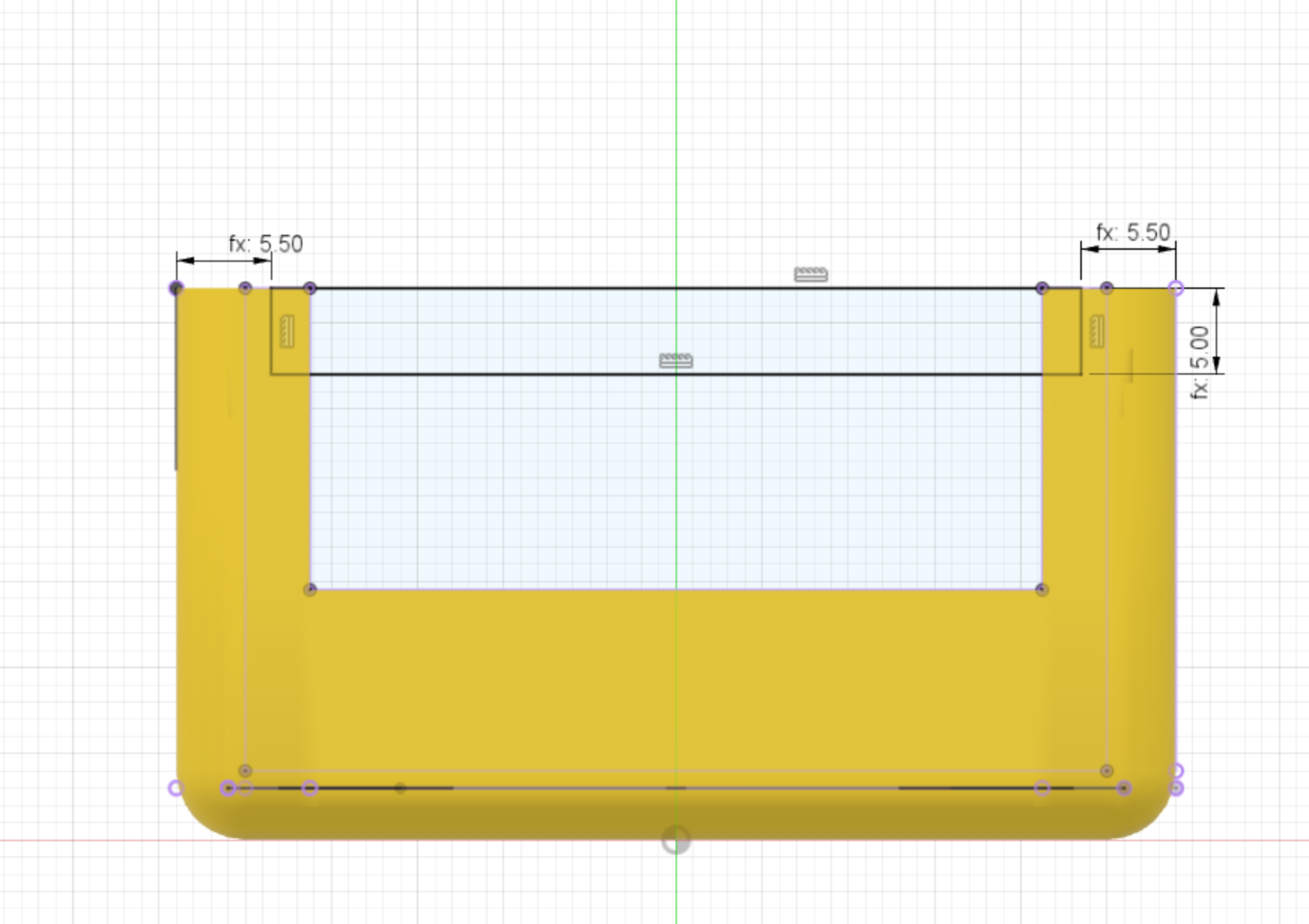The height and width of the screenshot is (924, 1309).
Task: Select the right fx: 5.50 dimension
Action: coord(1133,233)
